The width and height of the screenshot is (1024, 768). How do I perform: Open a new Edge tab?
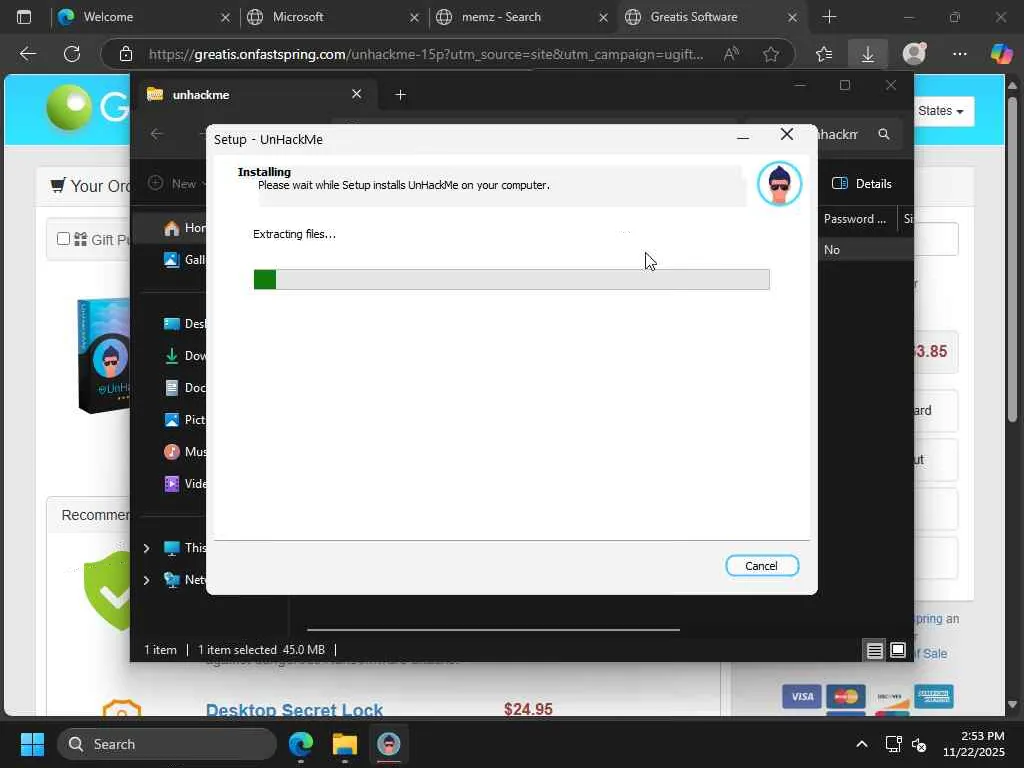tap(829, 17)
